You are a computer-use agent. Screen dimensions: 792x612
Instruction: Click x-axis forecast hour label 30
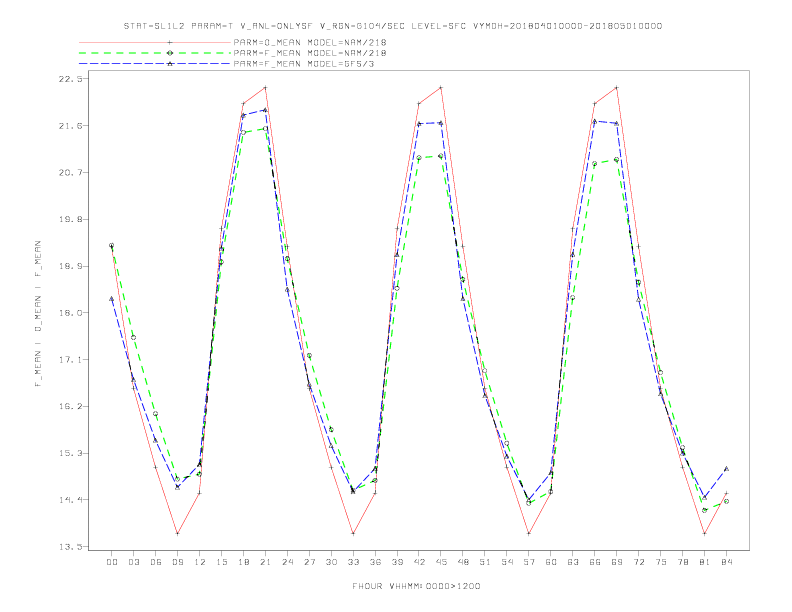tap(331, 562)
